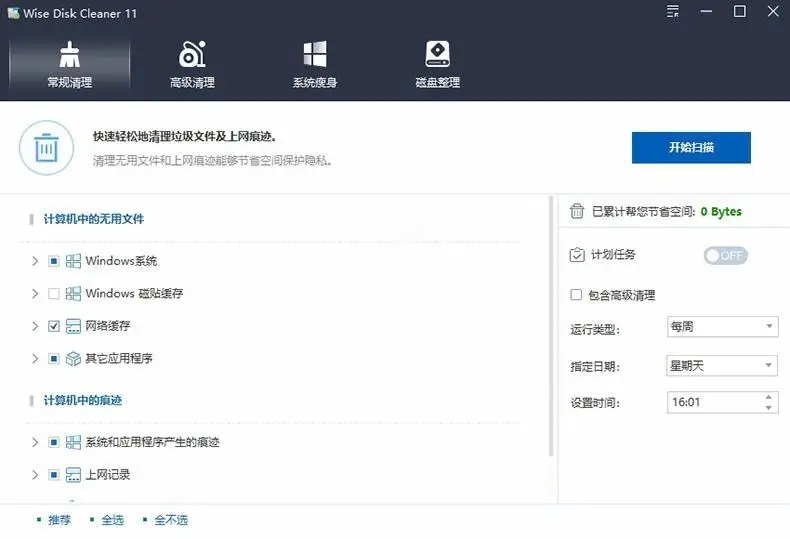Minimize the Wise Disk Cleaner window

pyautogui.click(x=706, y=11)
